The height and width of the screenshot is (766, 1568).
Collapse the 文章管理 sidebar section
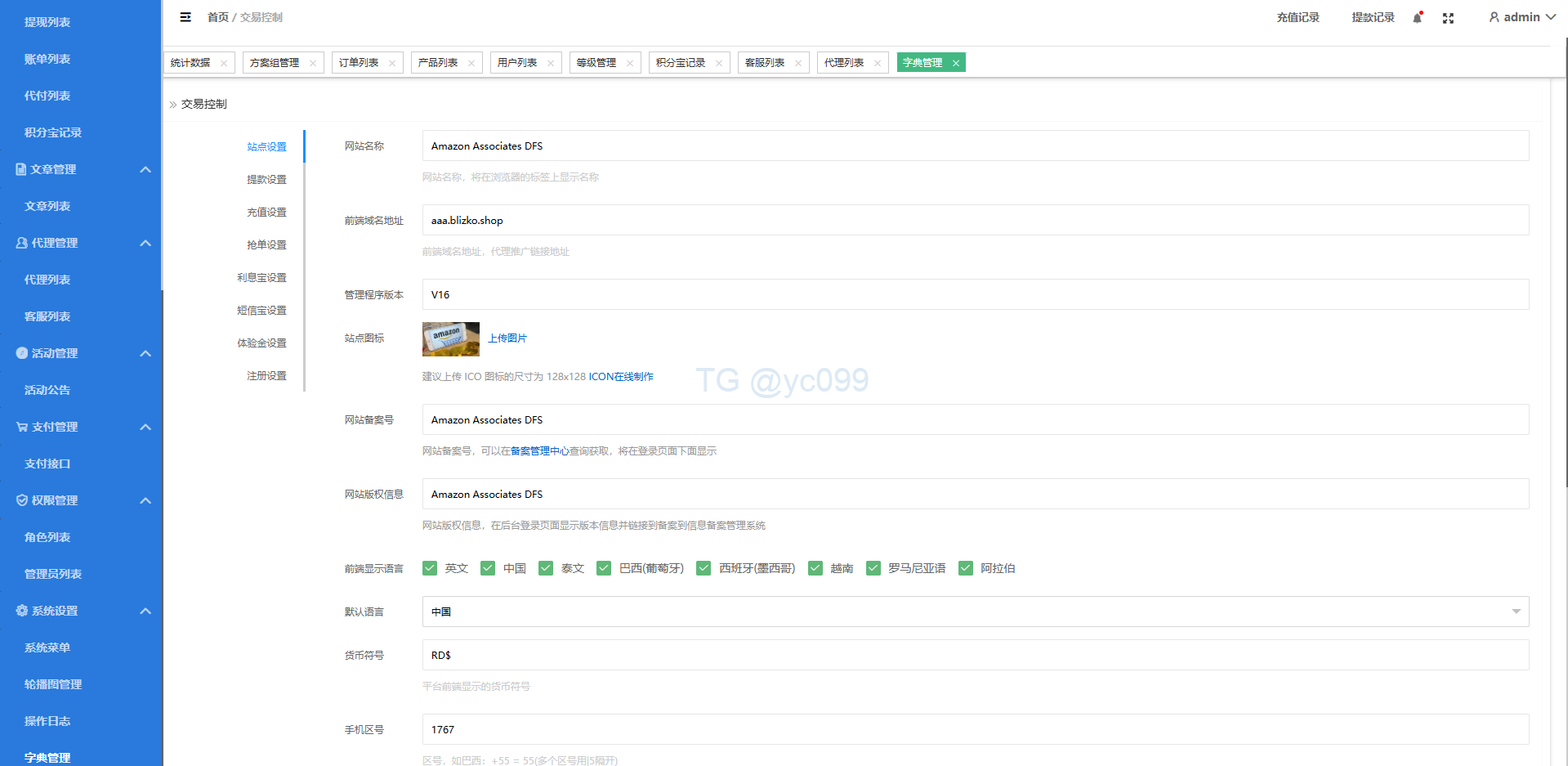tap(145, 169)
